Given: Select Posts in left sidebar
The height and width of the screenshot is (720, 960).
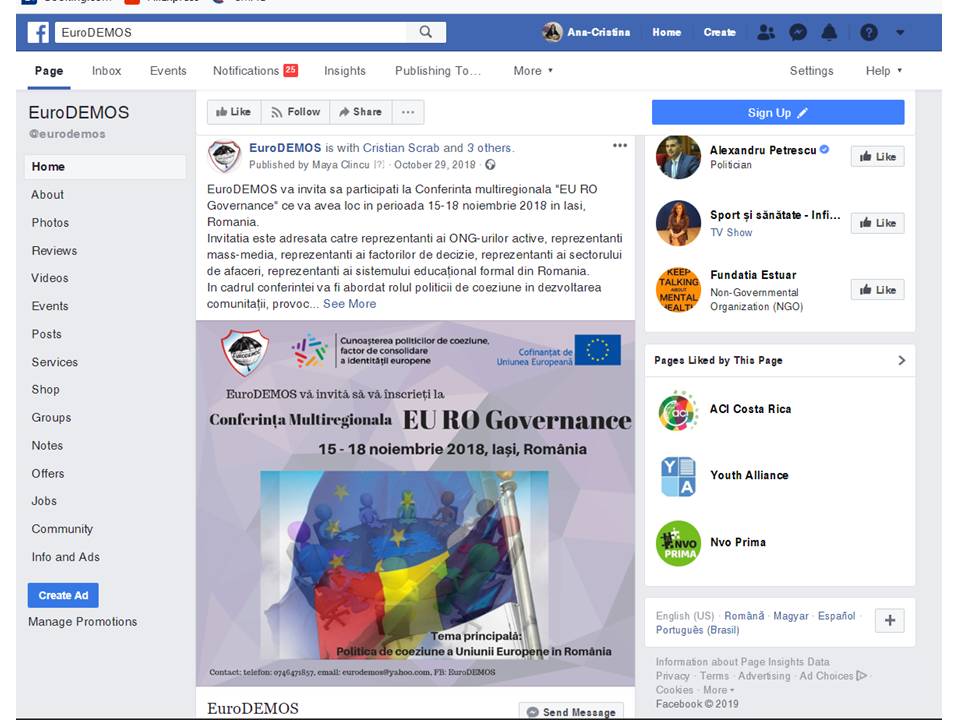Looking at the screenshot, I should pyautogui.click(x=47, y=334).
